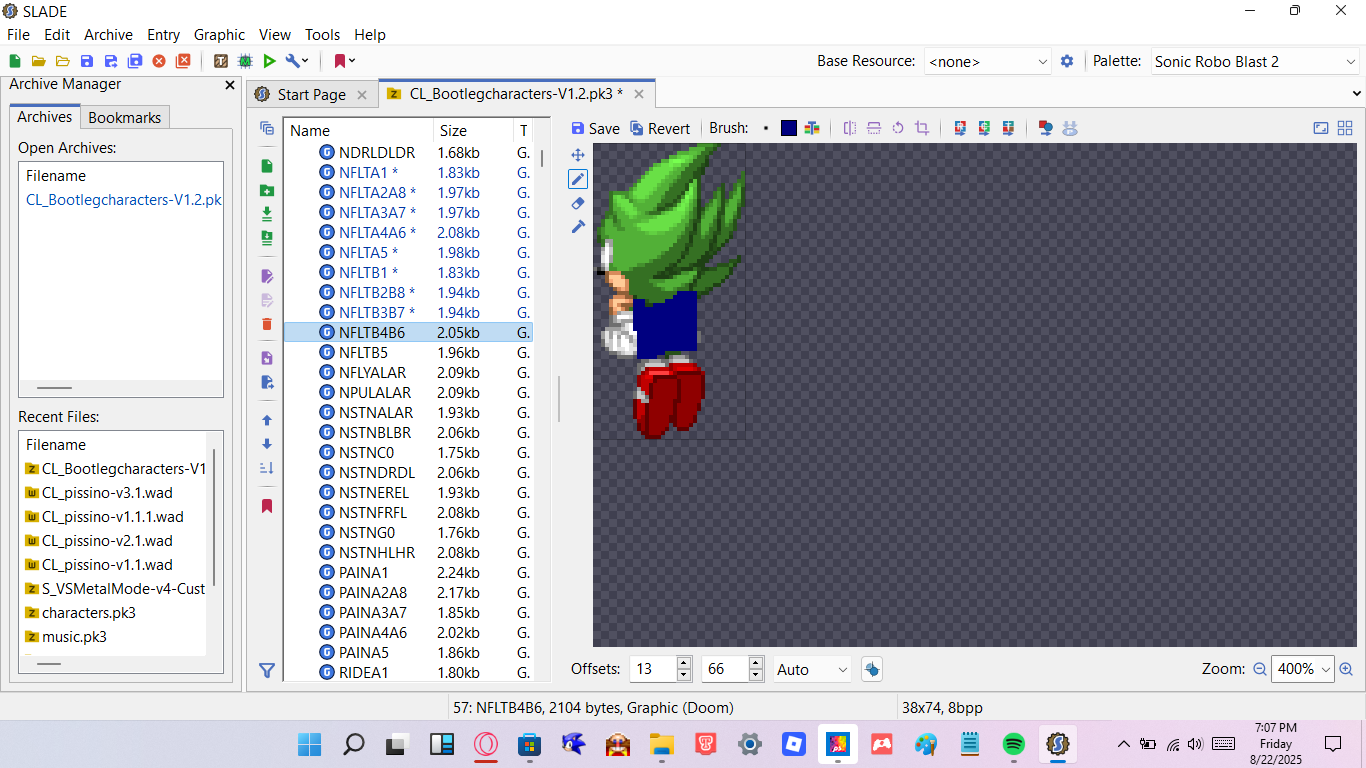The height and width of the screenshot is (768, 1366).
Task: Click the green Run Archive play icon
Action: pyautogui.click(x=269, y=61)
